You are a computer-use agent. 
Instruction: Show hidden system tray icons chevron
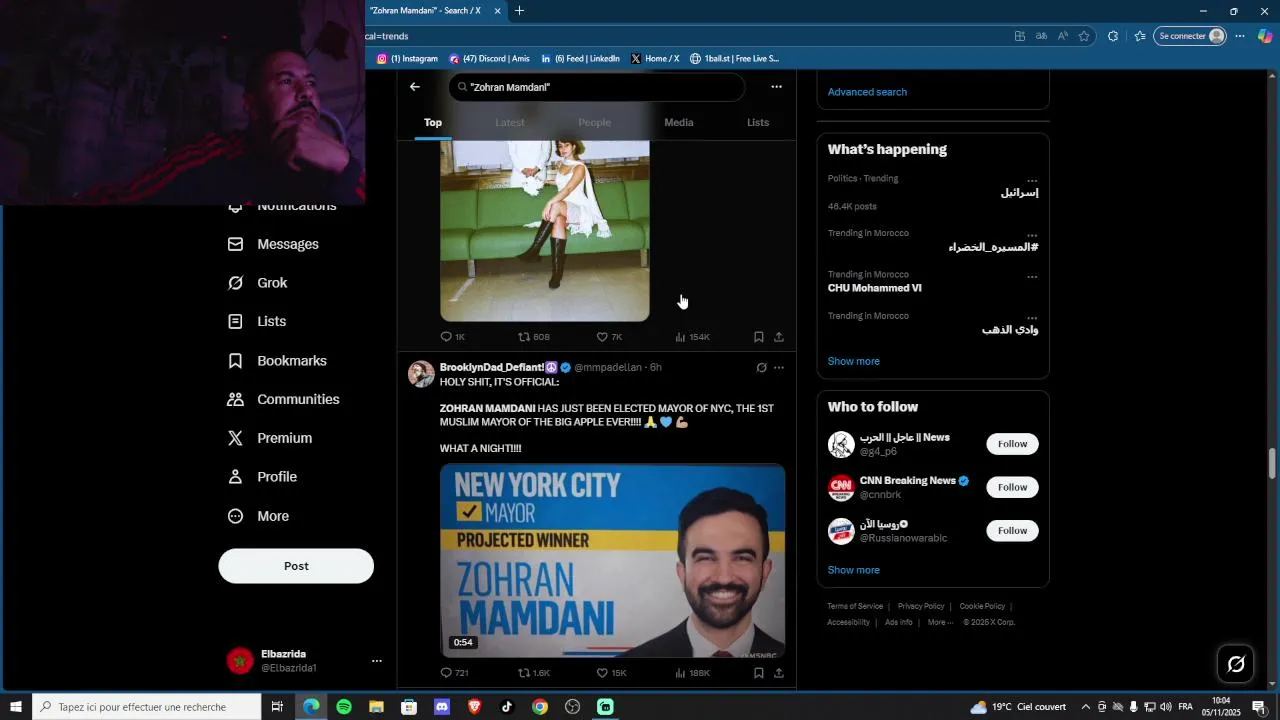1086,707
